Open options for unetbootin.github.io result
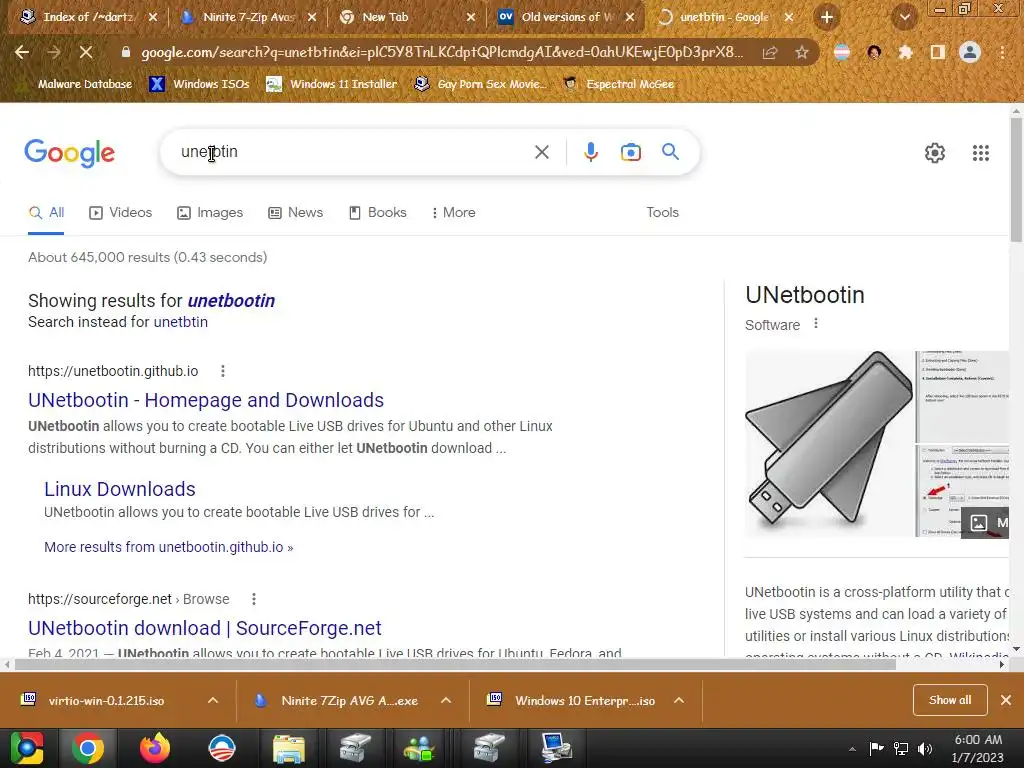 [223, 371]
